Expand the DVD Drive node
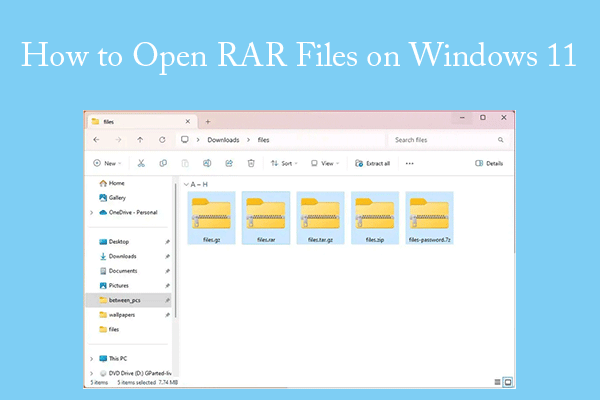The image size is (600, 400). tap(91, 373)
